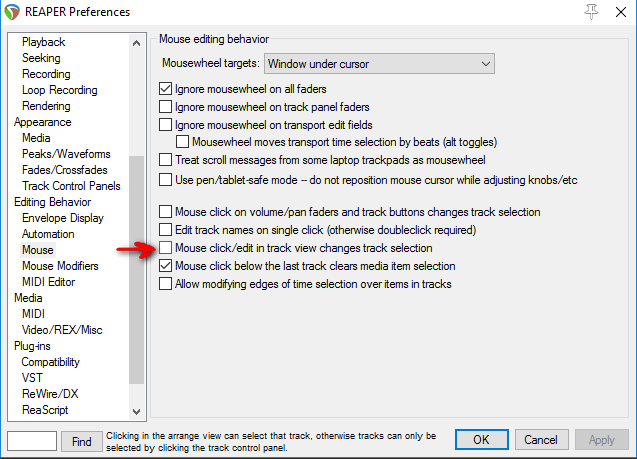The width and height of the screenshot is (637, 459).
Task: Select Editing Behavior category
Action: [52, 202]
